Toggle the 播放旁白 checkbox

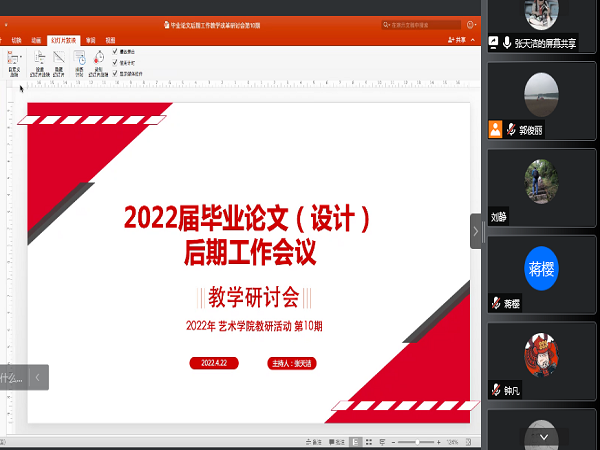click(115, 51)
